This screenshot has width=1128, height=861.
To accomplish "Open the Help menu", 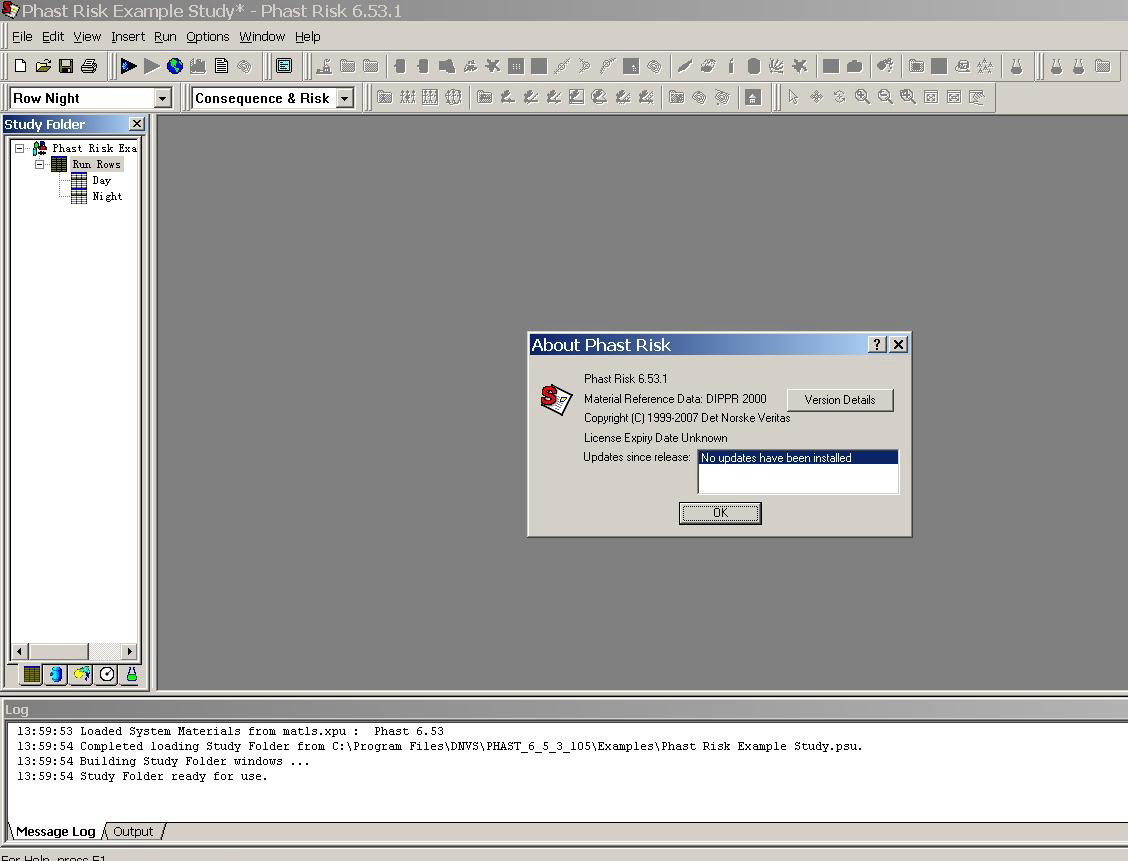I will click(x=307, y=37).
